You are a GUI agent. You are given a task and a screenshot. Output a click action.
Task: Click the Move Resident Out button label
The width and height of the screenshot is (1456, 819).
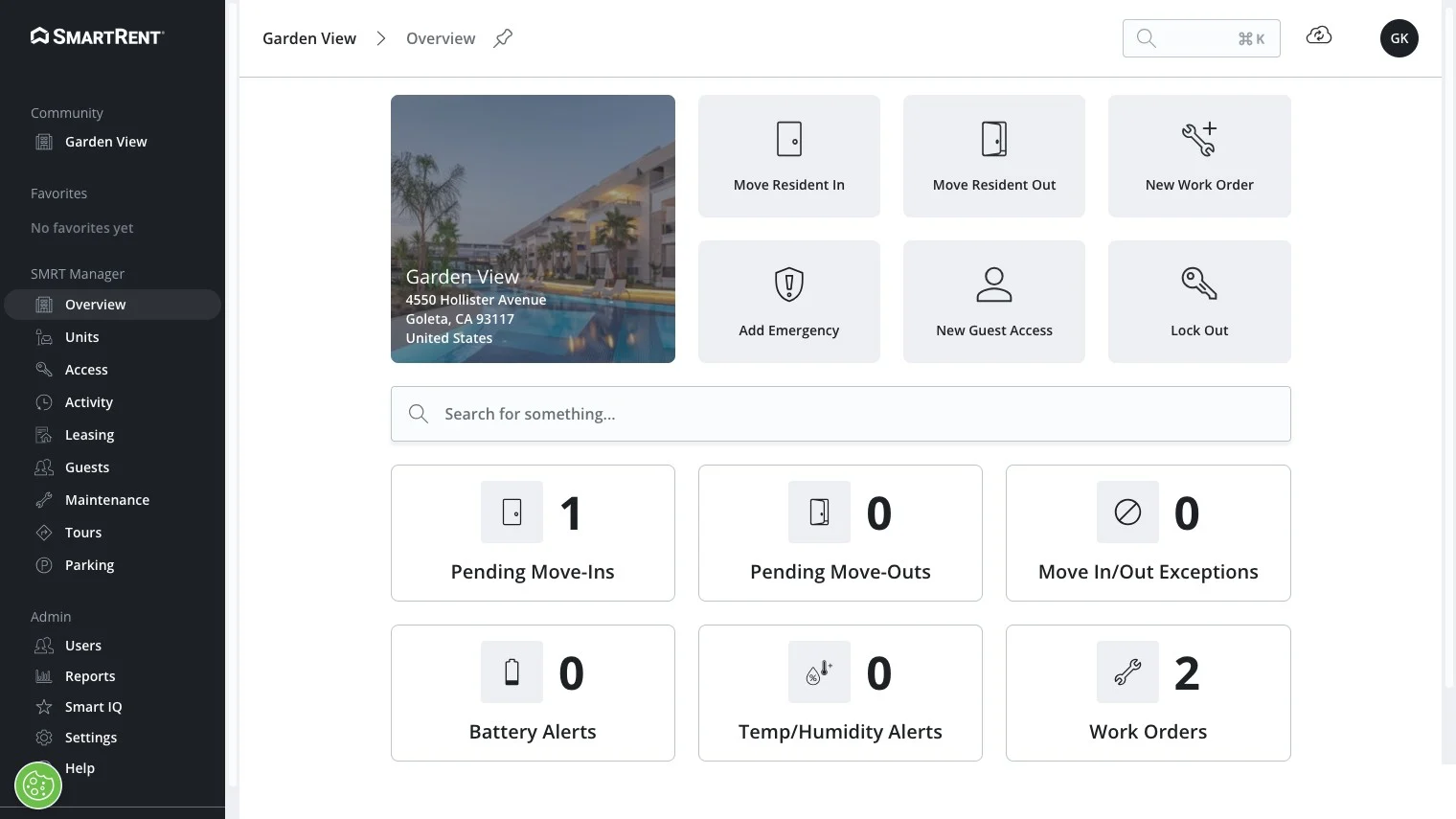(994, 185)
